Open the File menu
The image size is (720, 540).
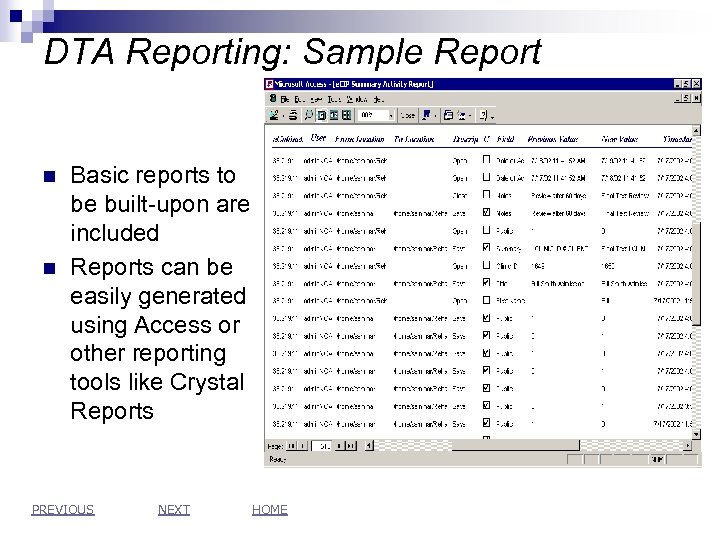pos(285,99)
